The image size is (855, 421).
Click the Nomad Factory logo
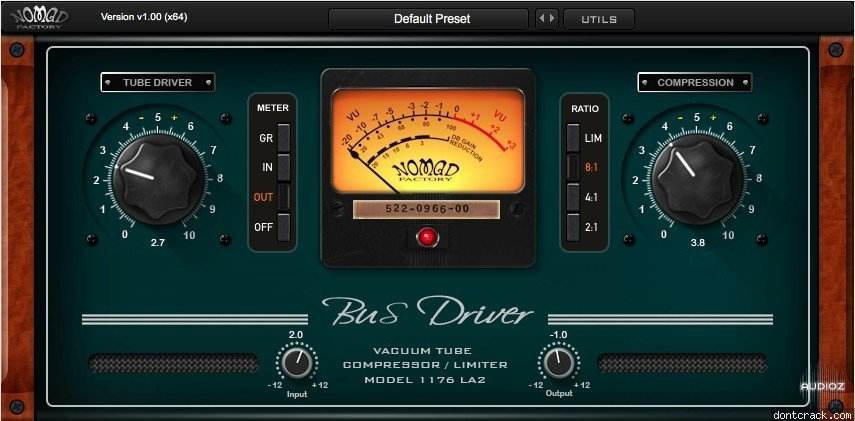pyautogui.click(x=39, y=18)
